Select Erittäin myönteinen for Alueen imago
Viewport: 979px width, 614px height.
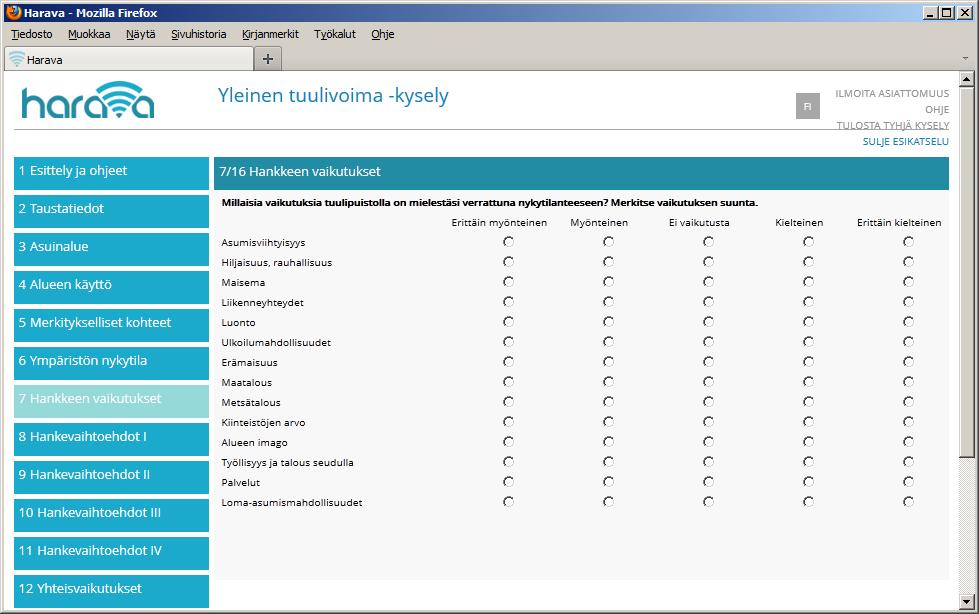508,442
